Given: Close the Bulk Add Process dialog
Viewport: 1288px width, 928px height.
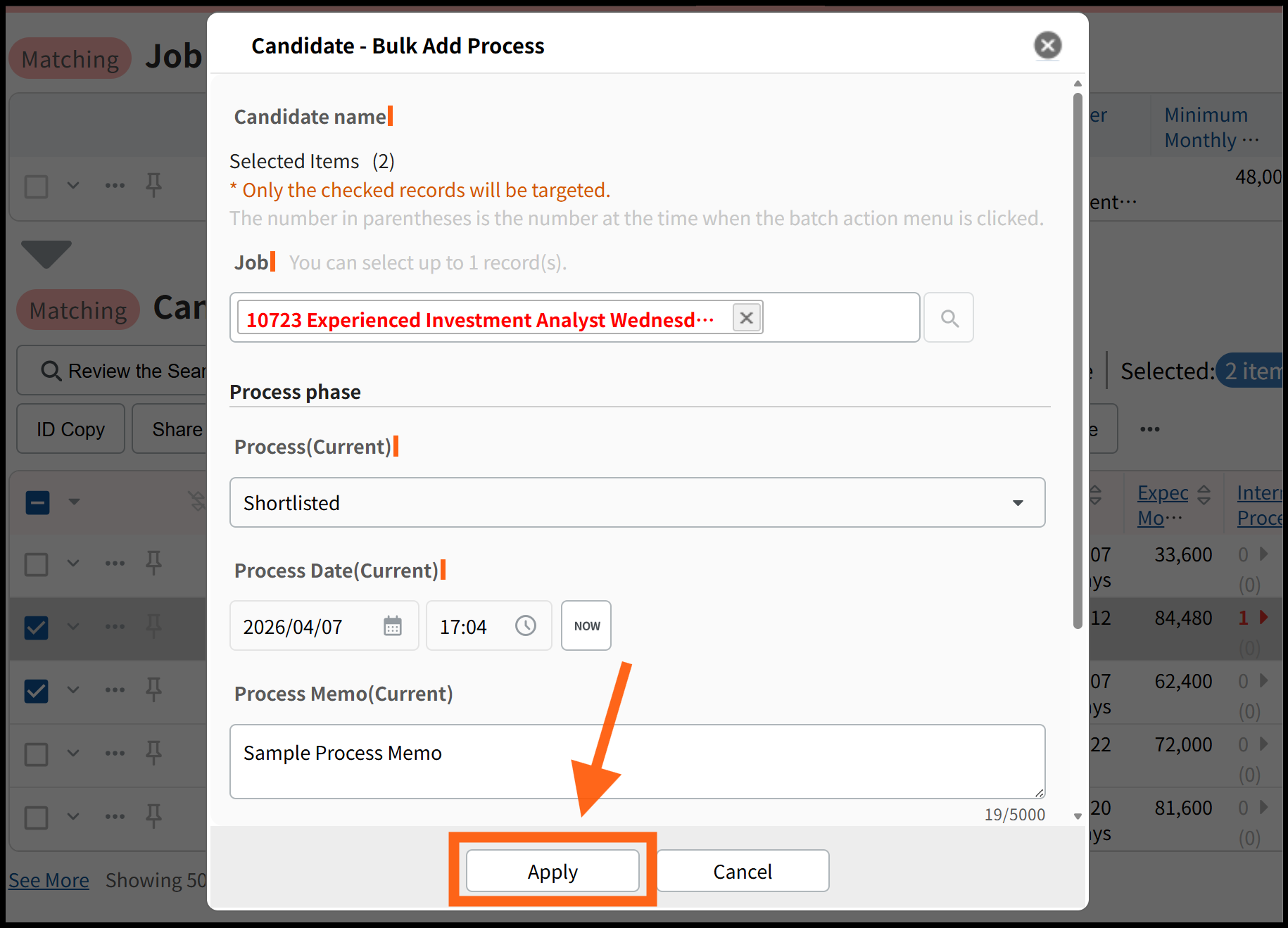Looking at the screenshot, I should coord(1047,46).
